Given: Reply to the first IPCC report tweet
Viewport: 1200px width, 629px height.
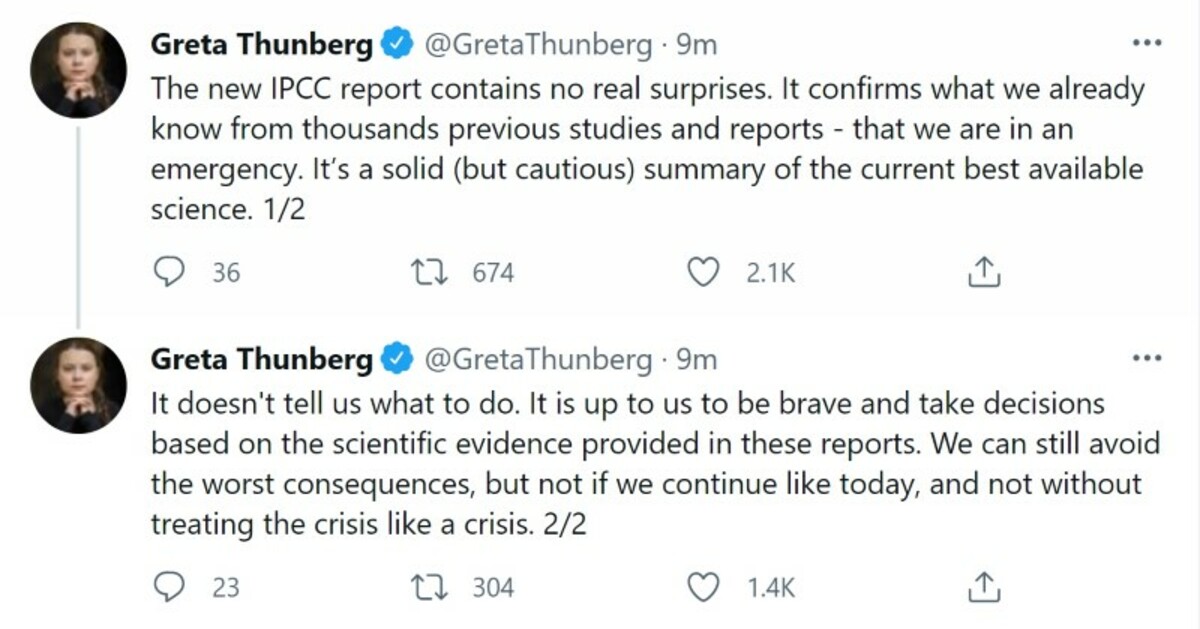Looking at the screenshot, I should pos(171,272).
